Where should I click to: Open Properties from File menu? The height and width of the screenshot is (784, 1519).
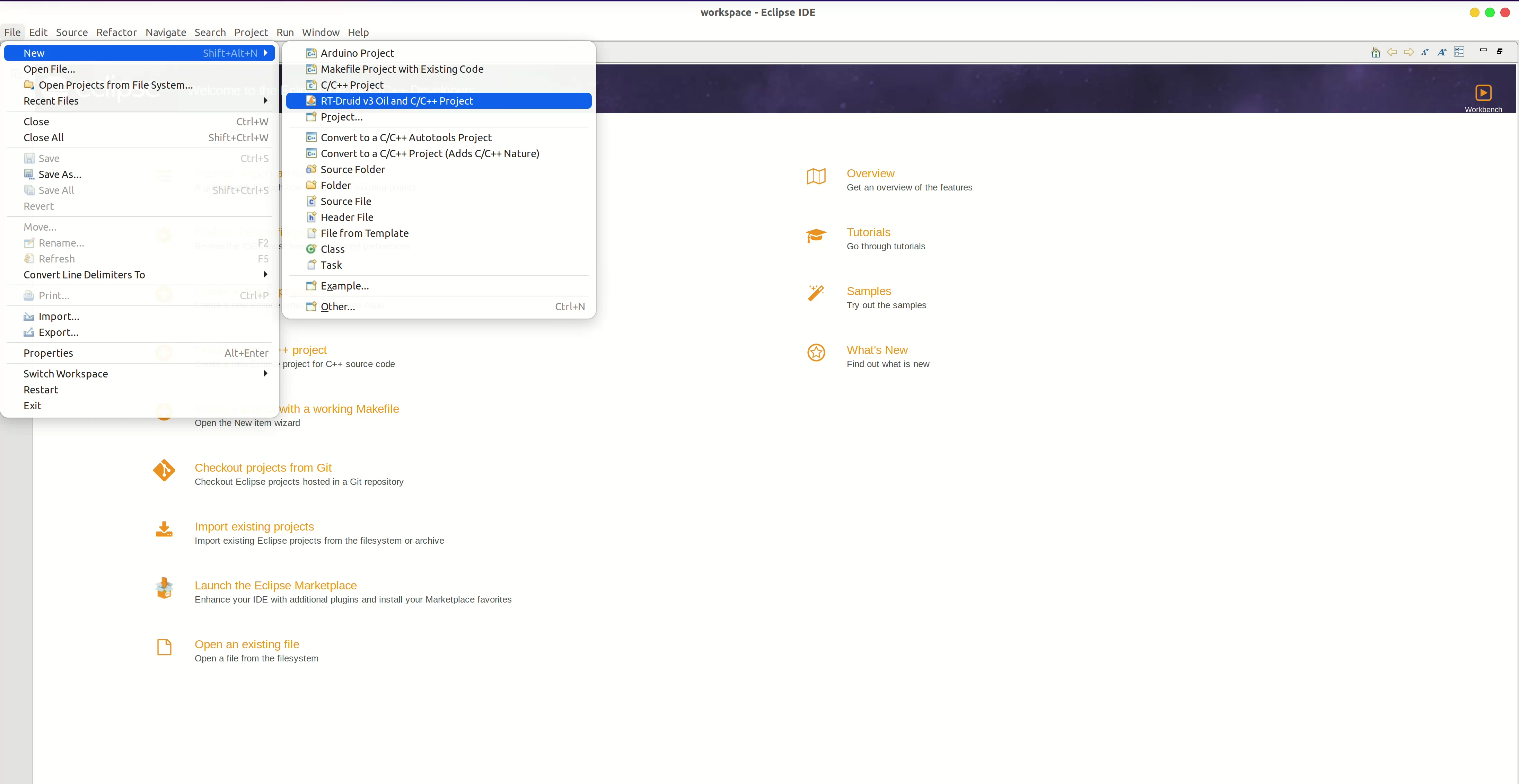tap(140, 353)
